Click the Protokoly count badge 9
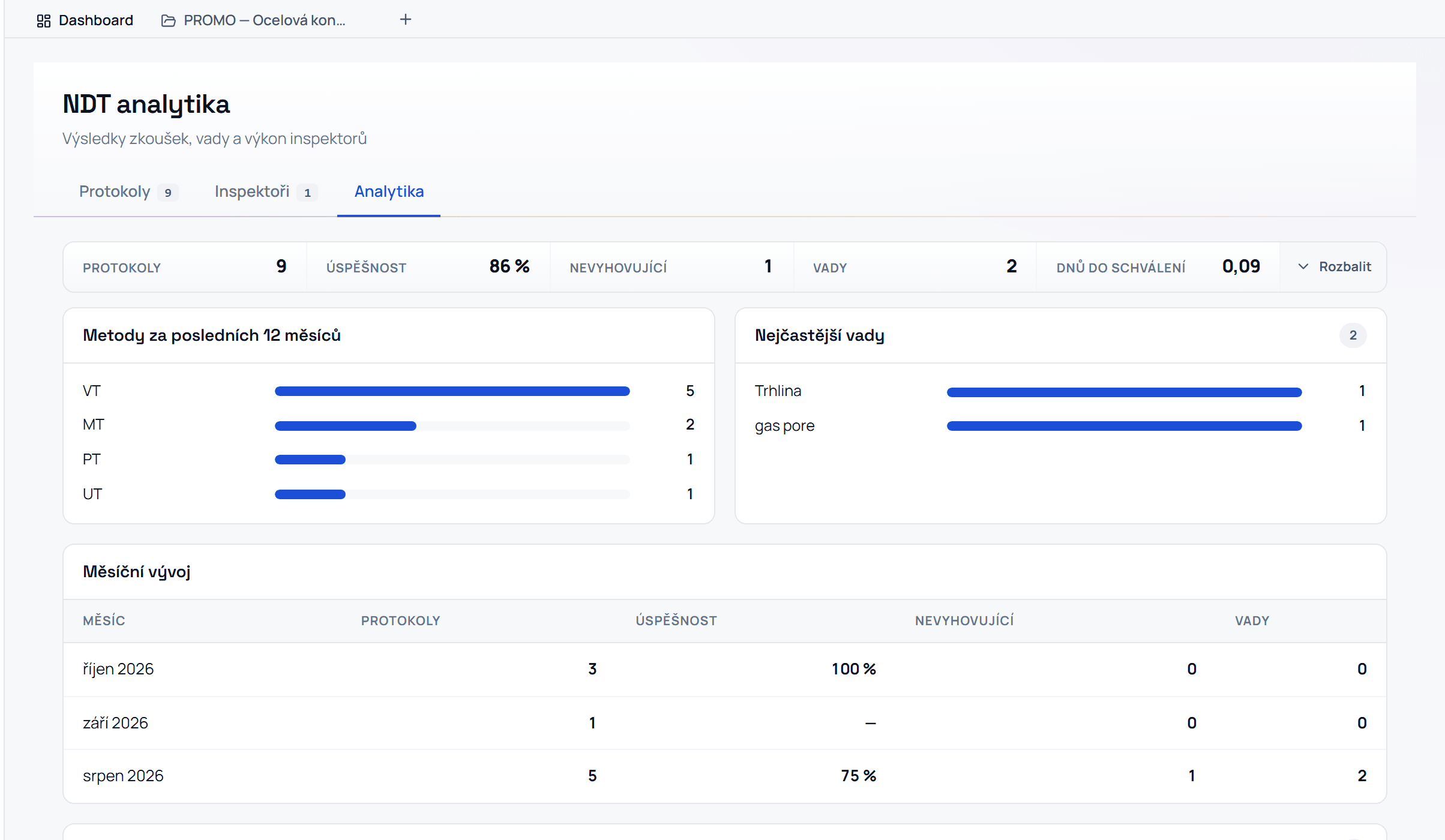The height and width of the screenshot is (840, 1445). coord(168,193)
